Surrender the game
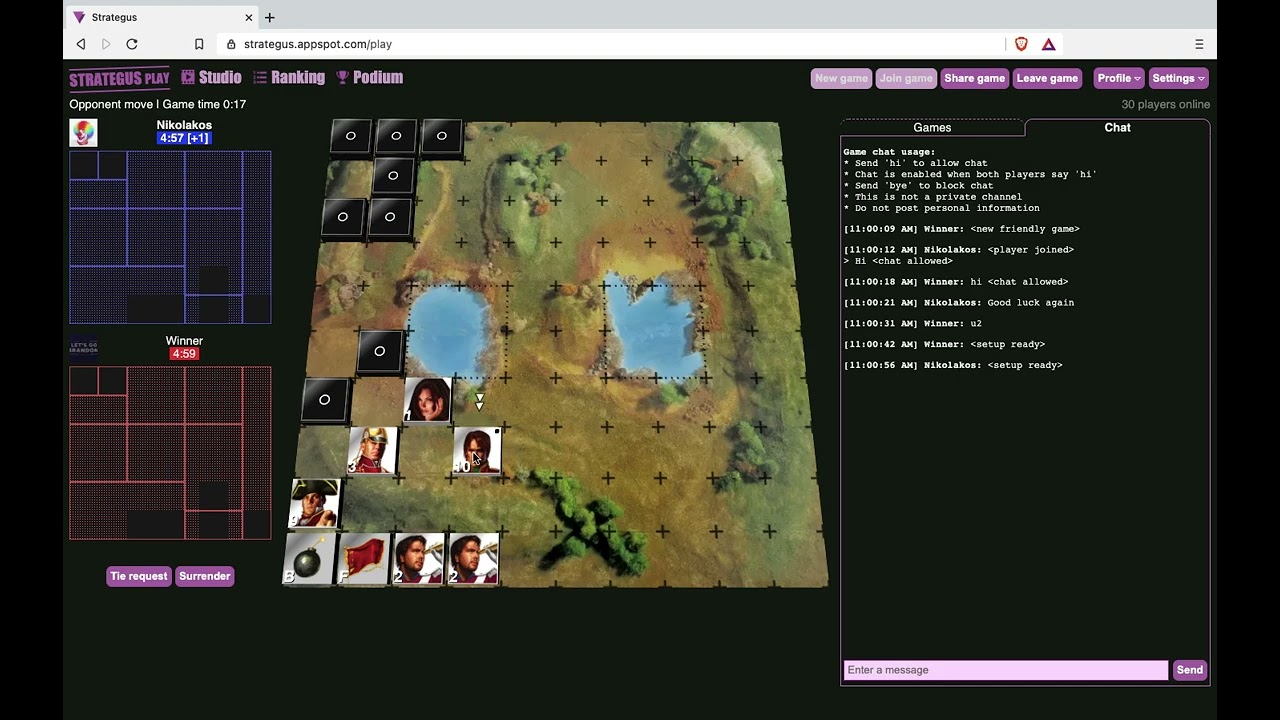 click(x=205, y=576)
